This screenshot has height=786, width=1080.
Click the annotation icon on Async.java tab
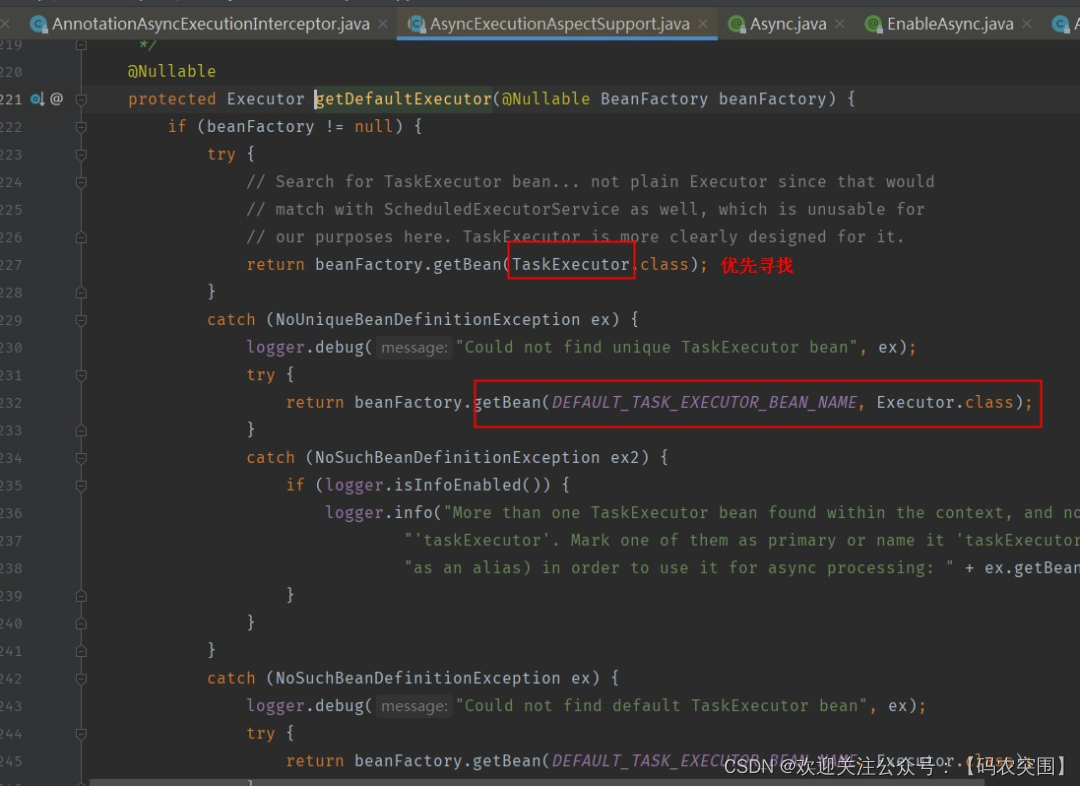coord(736,25)
